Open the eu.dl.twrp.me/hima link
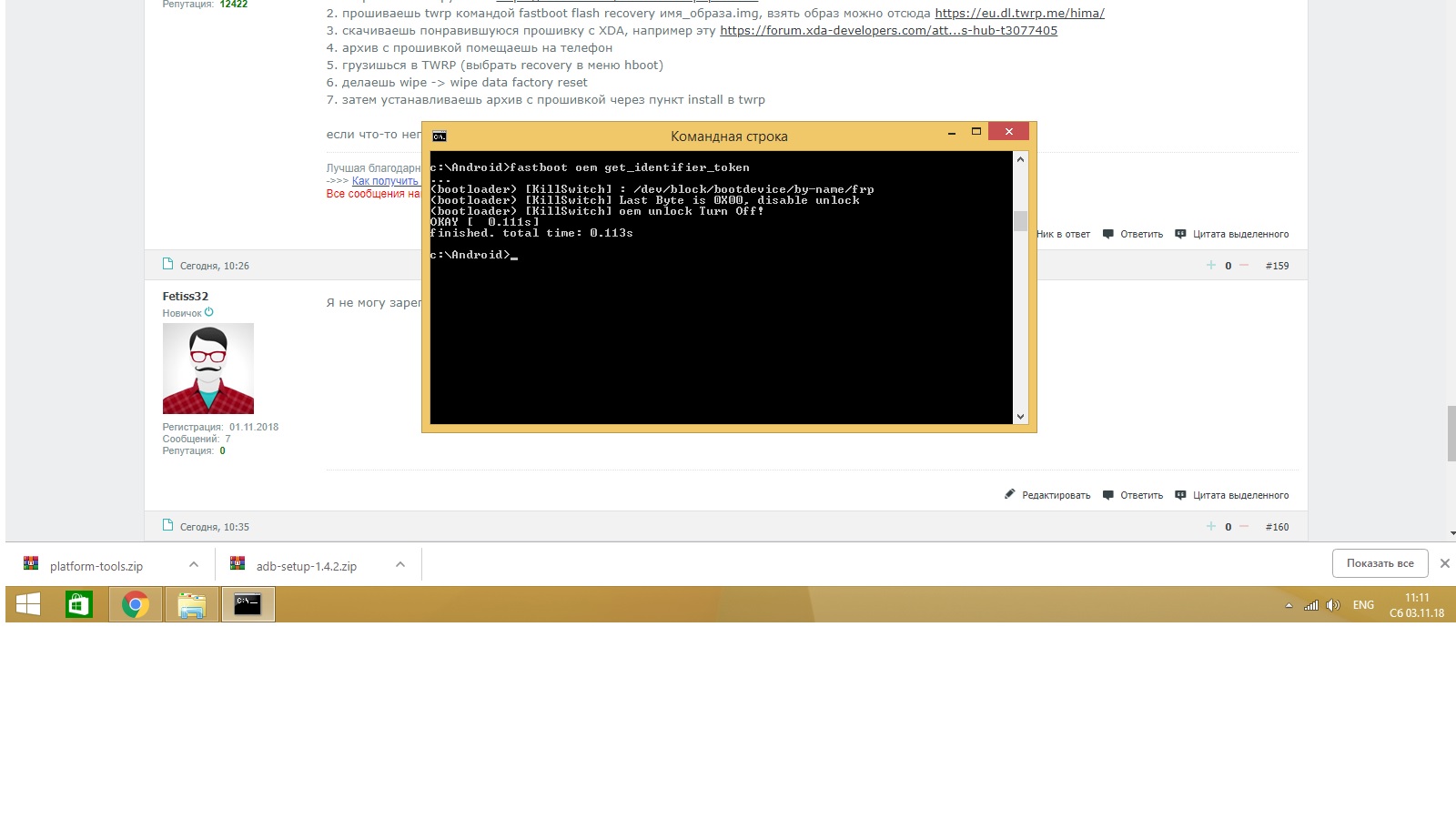 (x=1019, y=14)
